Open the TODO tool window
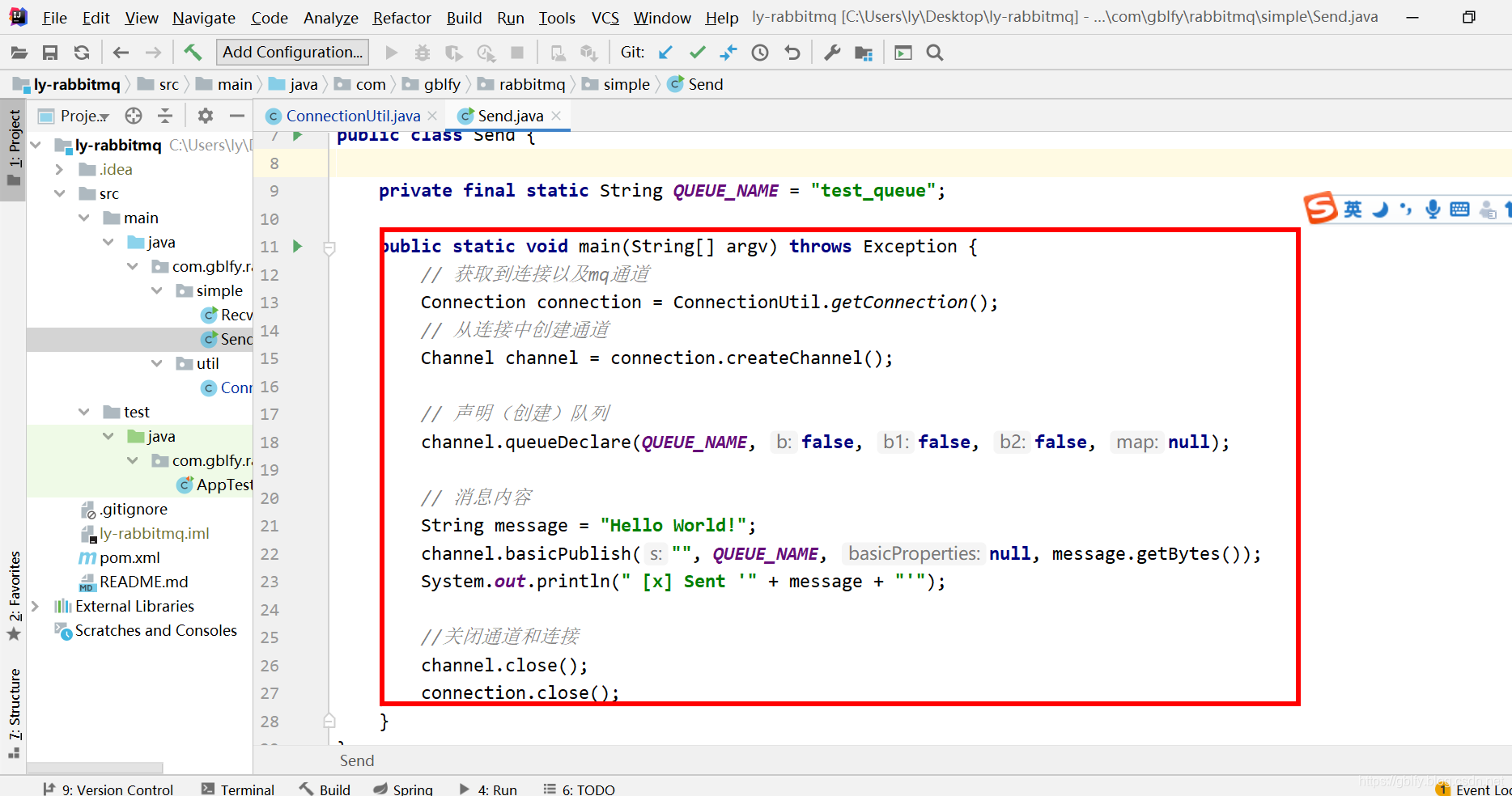1512x796 pixels. click(x=580, y=789)
